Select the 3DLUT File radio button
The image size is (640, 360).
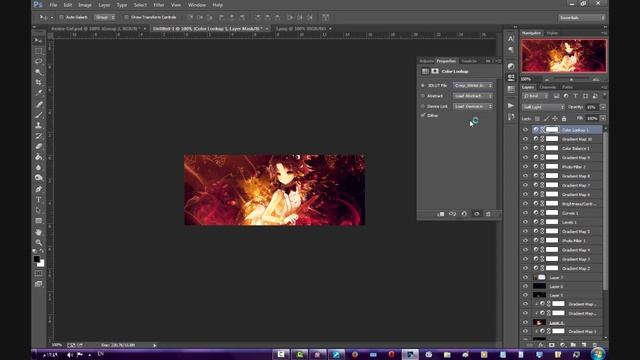(x=423, y=85)
